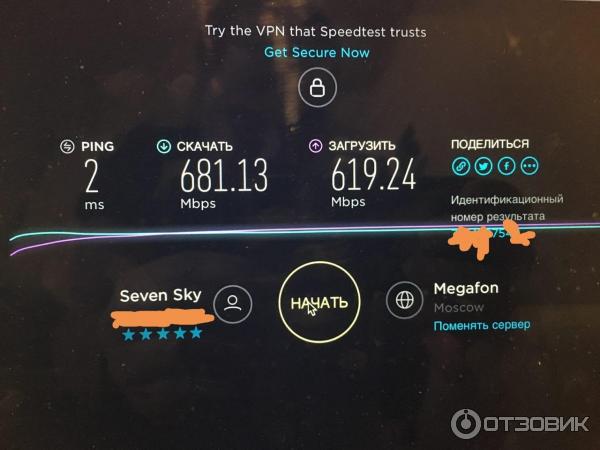Click the lock VPN icon
This screenshot has width=600, height=450.
coord(317,87)
